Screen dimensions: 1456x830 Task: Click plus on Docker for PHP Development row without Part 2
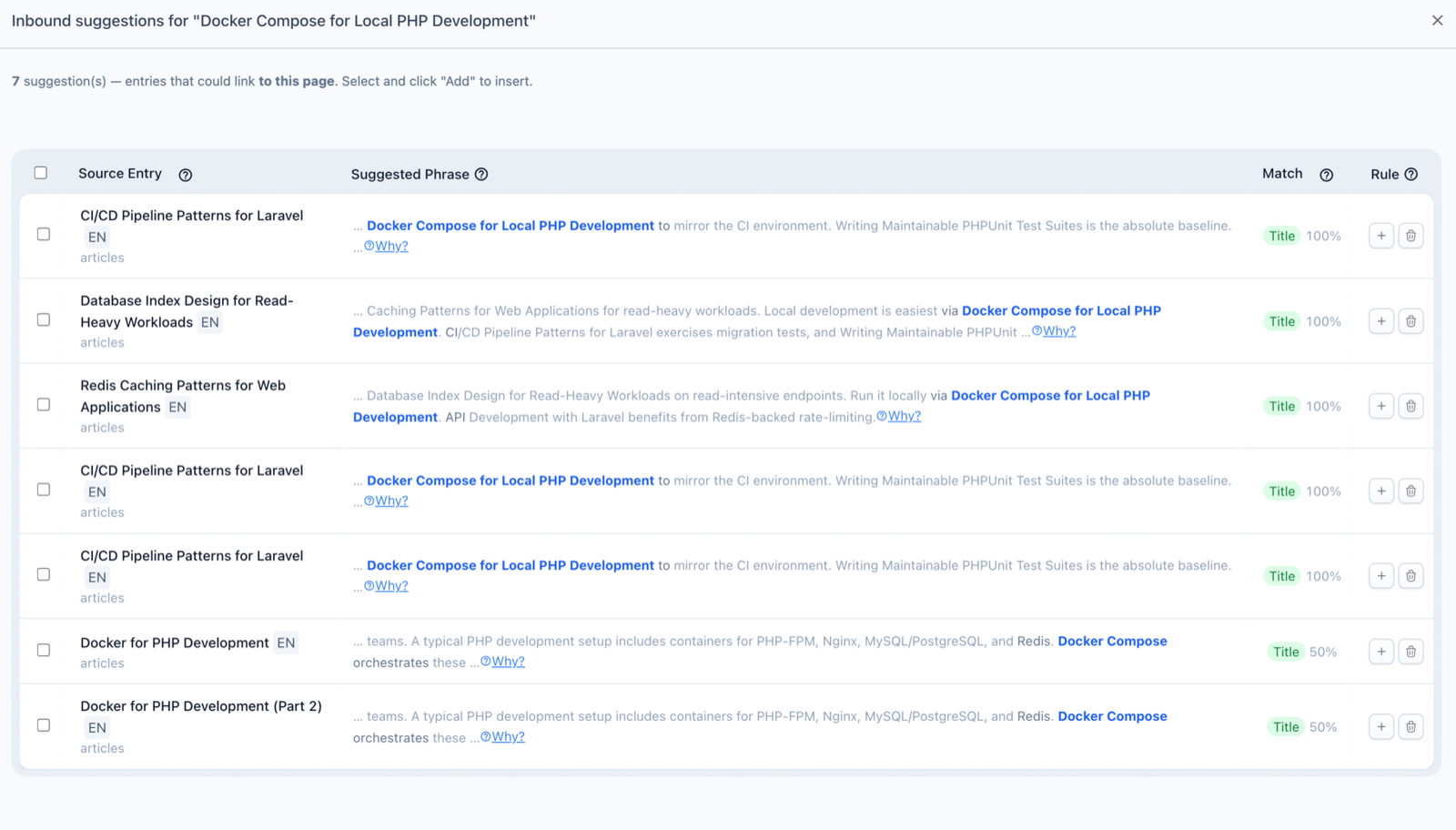click(1381, 652)
